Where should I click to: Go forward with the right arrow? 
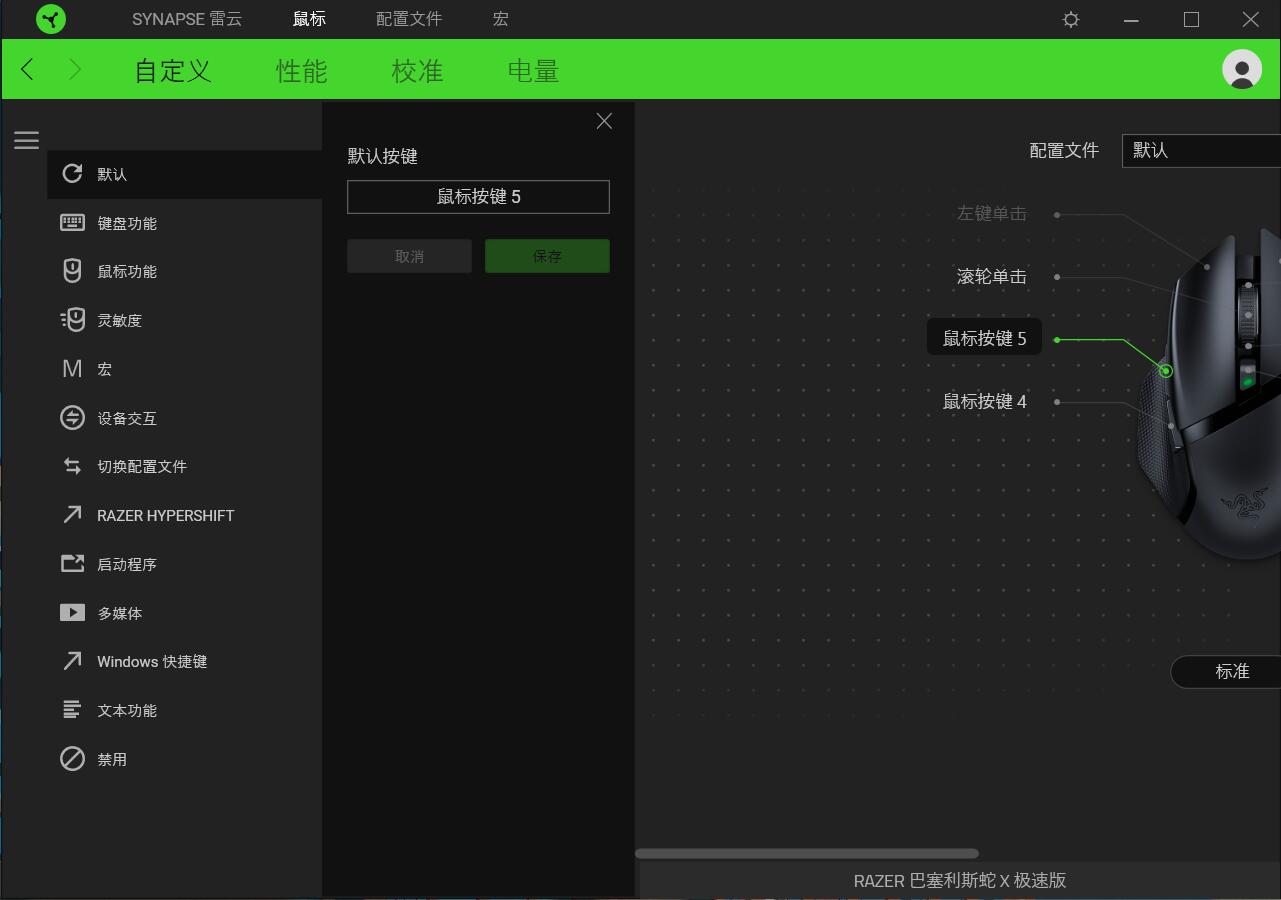point(75,69)
